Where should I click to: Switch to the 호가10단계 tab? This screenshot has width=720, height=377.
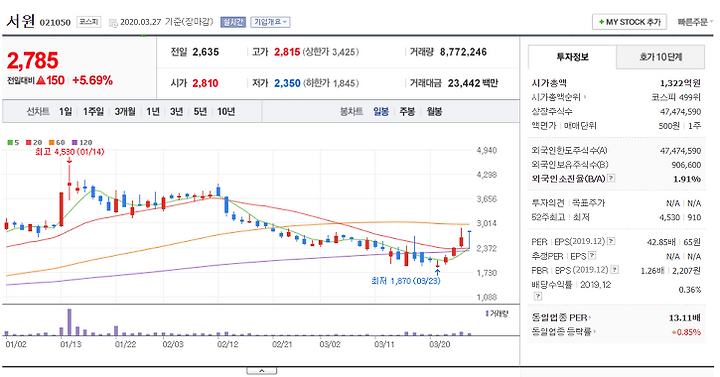point(660,57)
